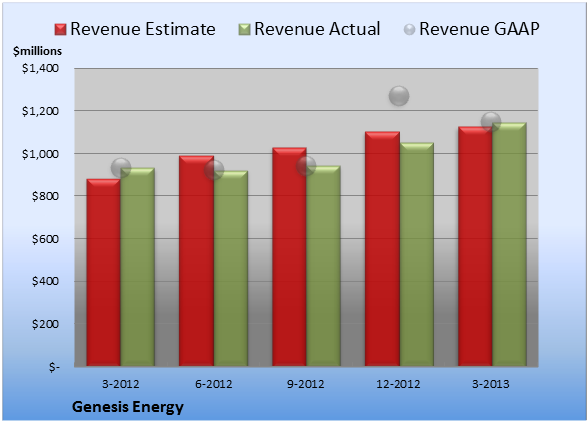The width and height of the screenshot is (588, 422).
Task: Select the 'Revenue Actual' legend label
Action: (x=317, y=29)
